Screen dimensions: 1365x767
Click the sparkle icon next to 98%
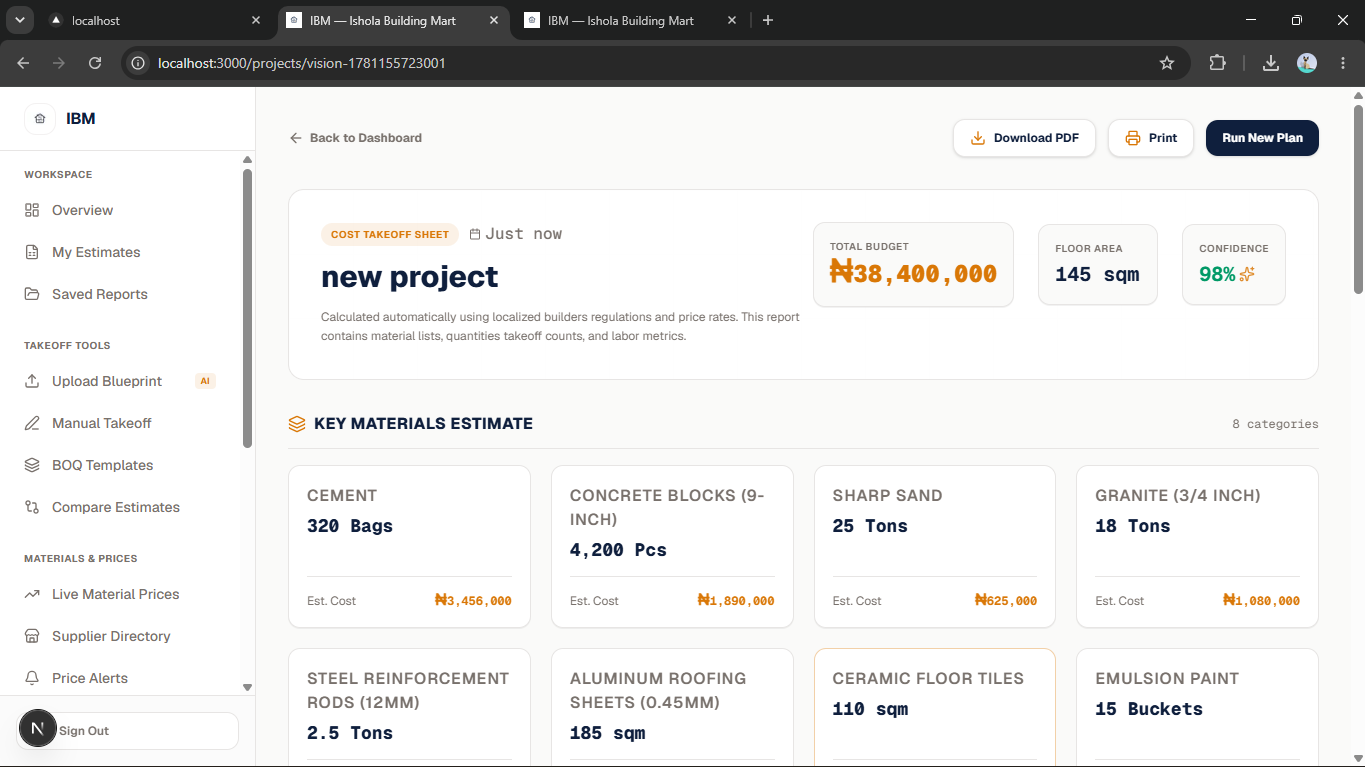coord(1247,274)
